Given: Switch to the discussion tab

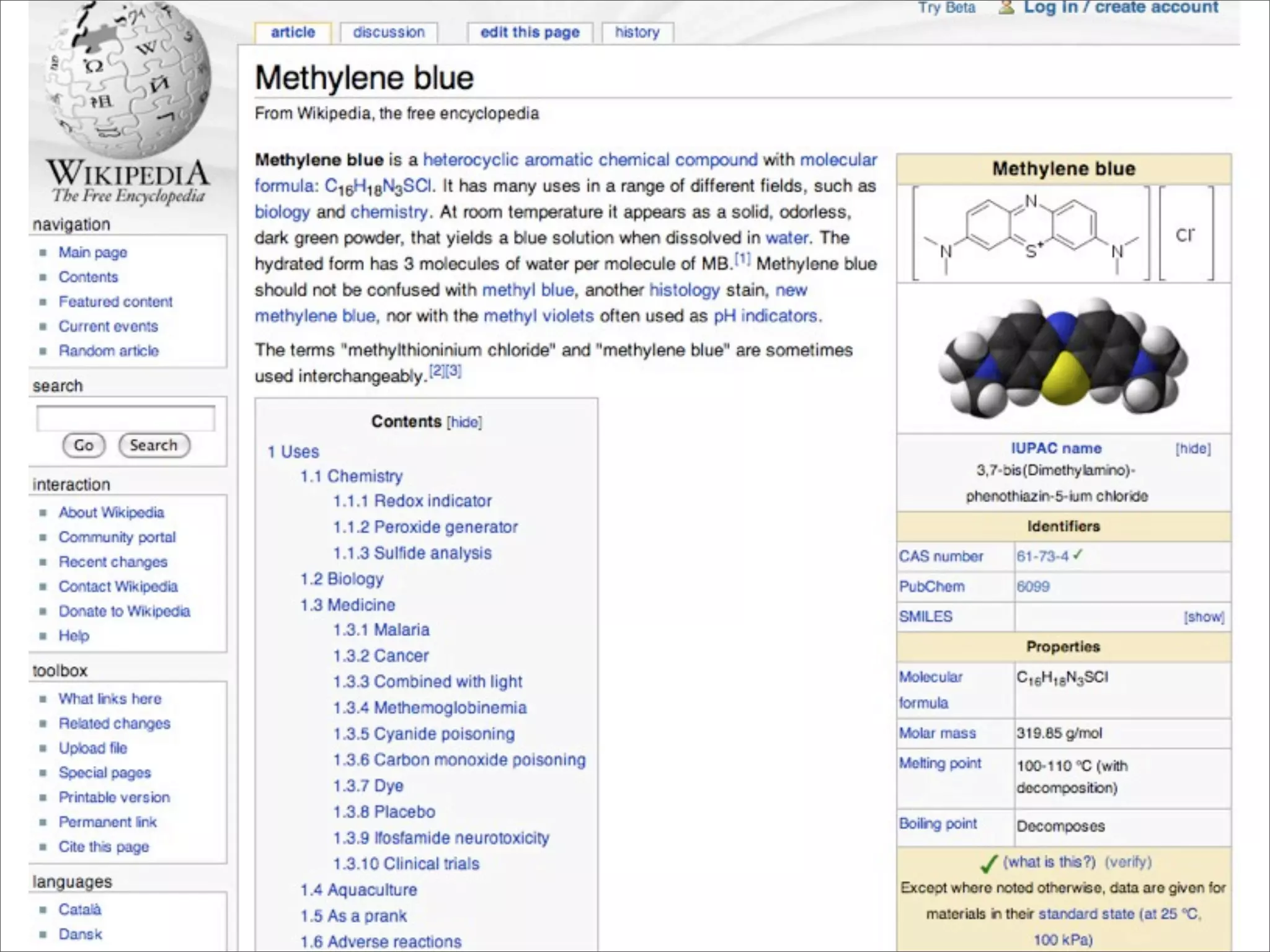Looking at the screenshot, I should pos(389,32).
